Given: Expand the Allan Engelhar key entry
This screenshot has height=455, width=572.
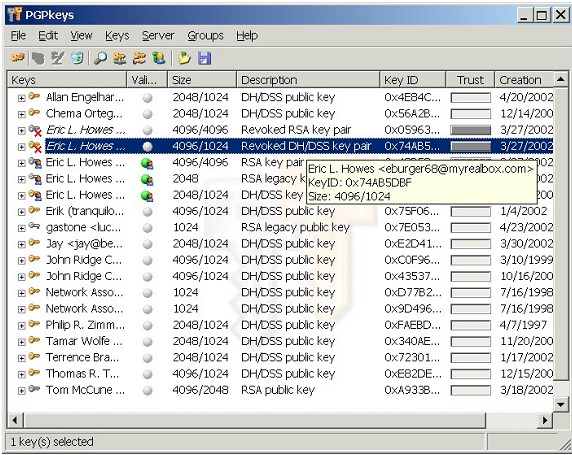Looking at the screenshot, I should point(22,98).
